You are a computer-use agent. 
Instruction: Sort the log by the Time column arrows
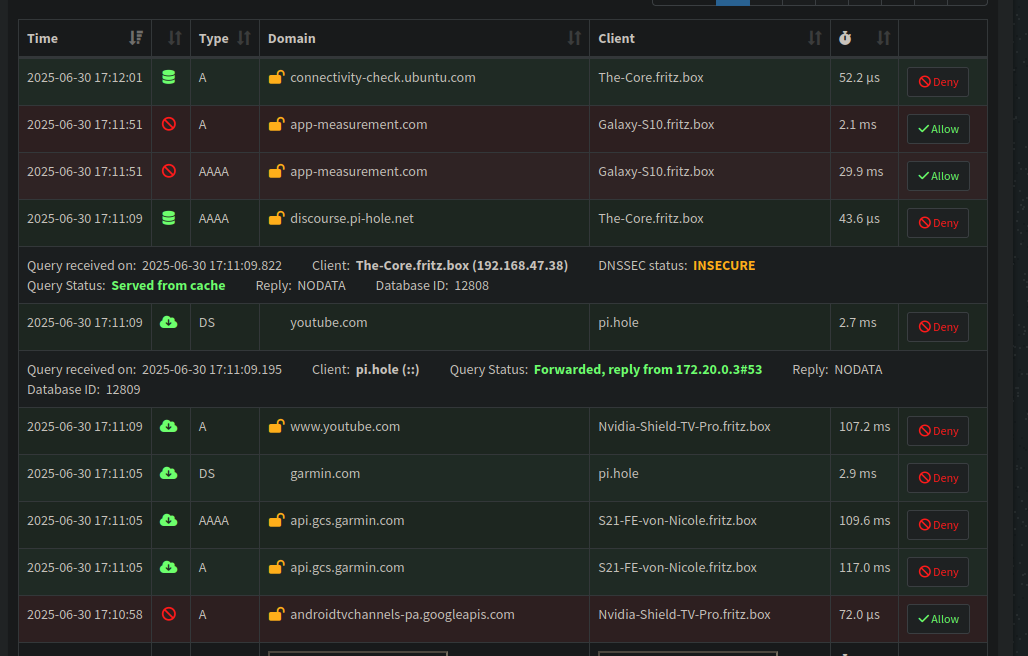pos(136,38)
